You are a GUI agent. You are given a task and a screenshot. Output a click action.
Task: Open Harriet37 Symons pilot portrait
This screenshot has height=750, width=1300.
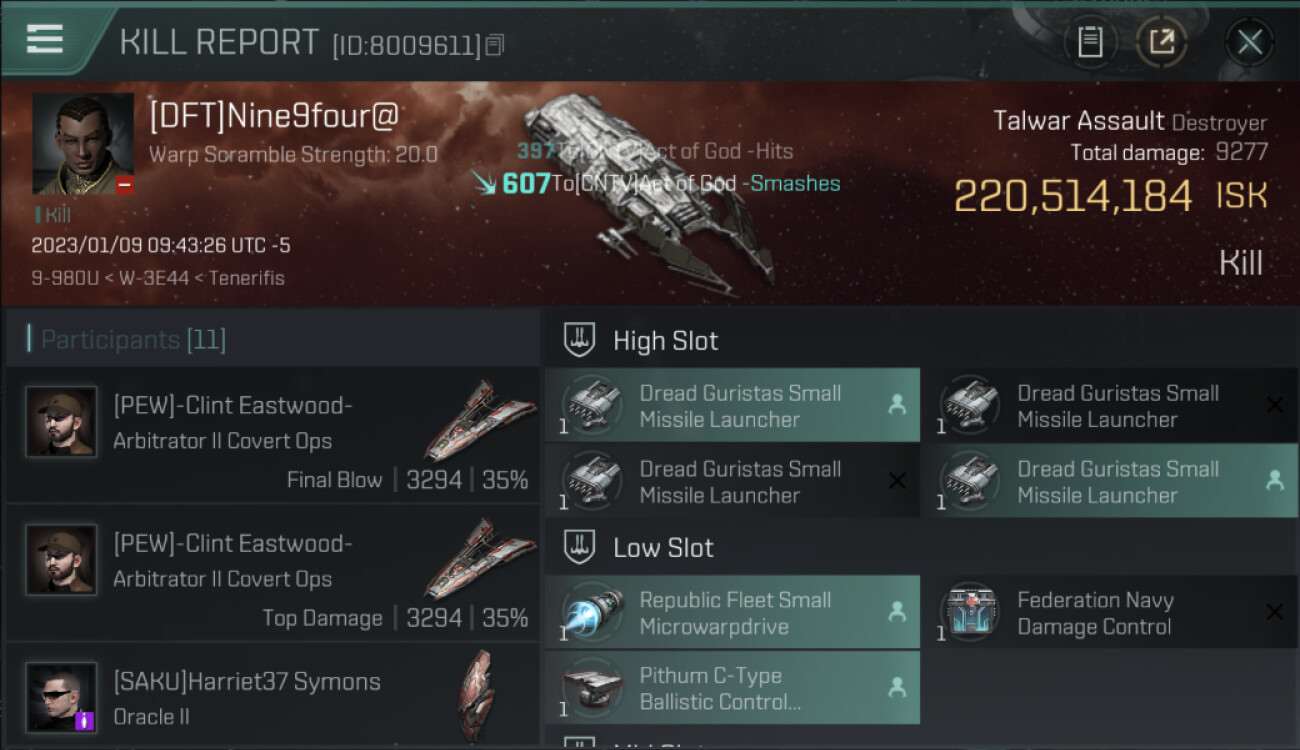[61, 697]
